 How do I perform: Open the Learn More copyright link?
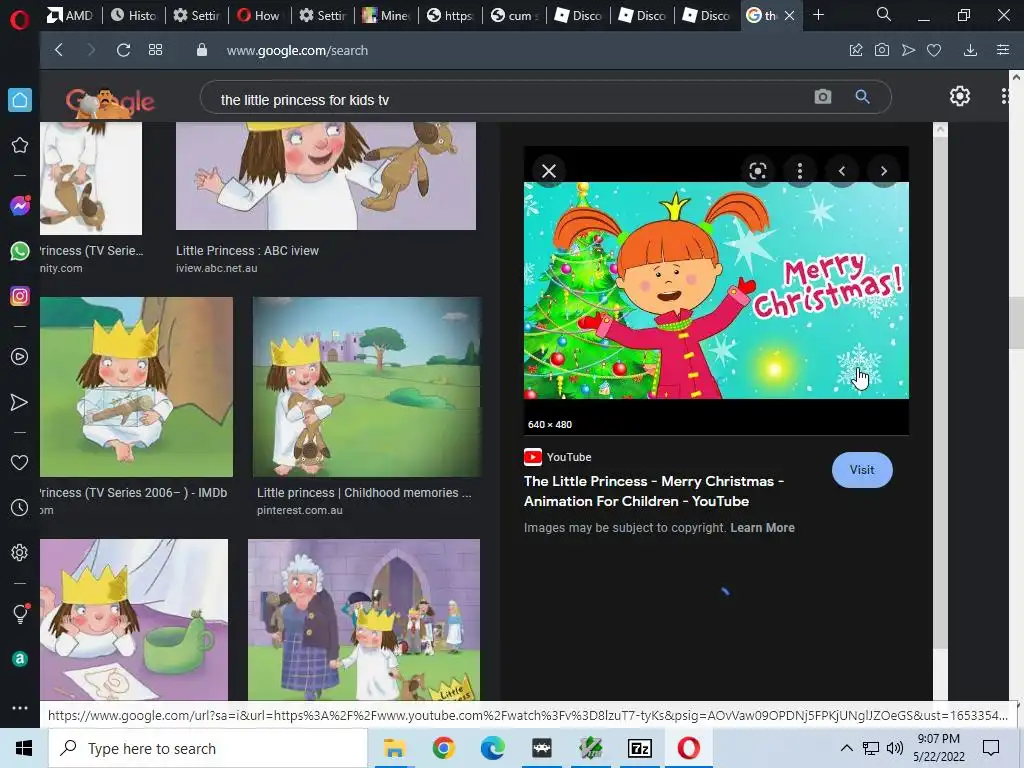(x=762, y=528)
